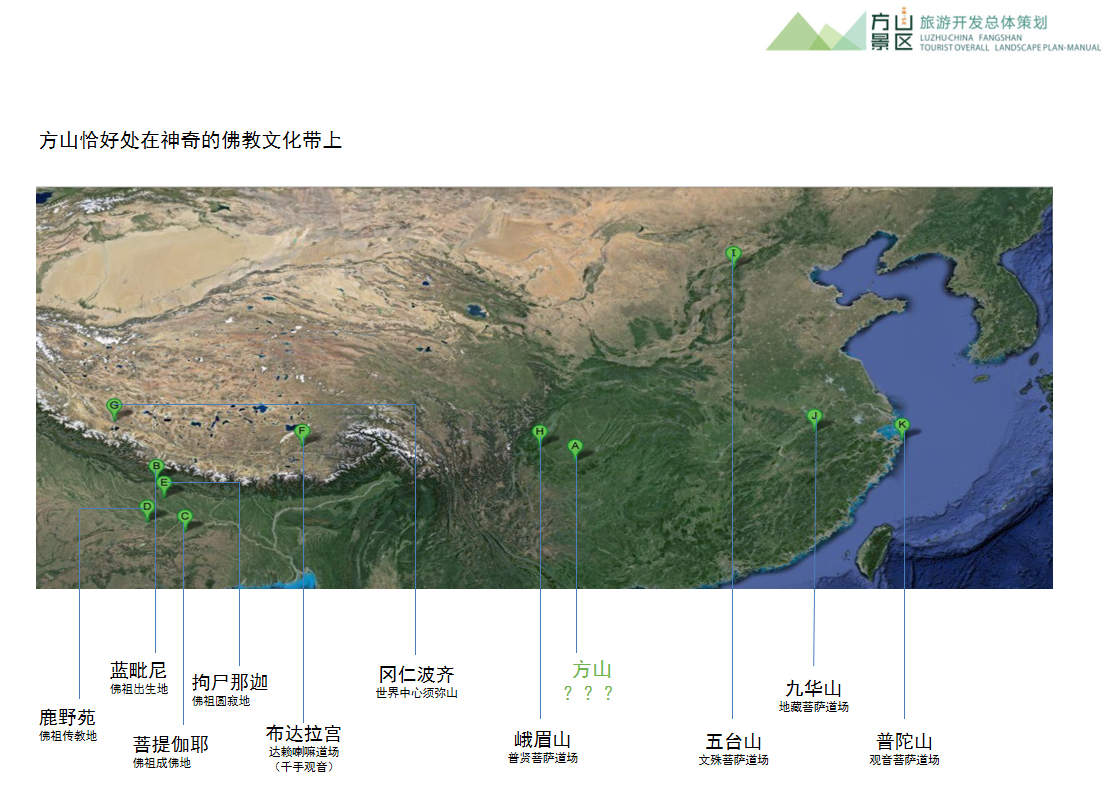Click map marker C near the bottom left
1110x793 pixels.
pos(184,517)
